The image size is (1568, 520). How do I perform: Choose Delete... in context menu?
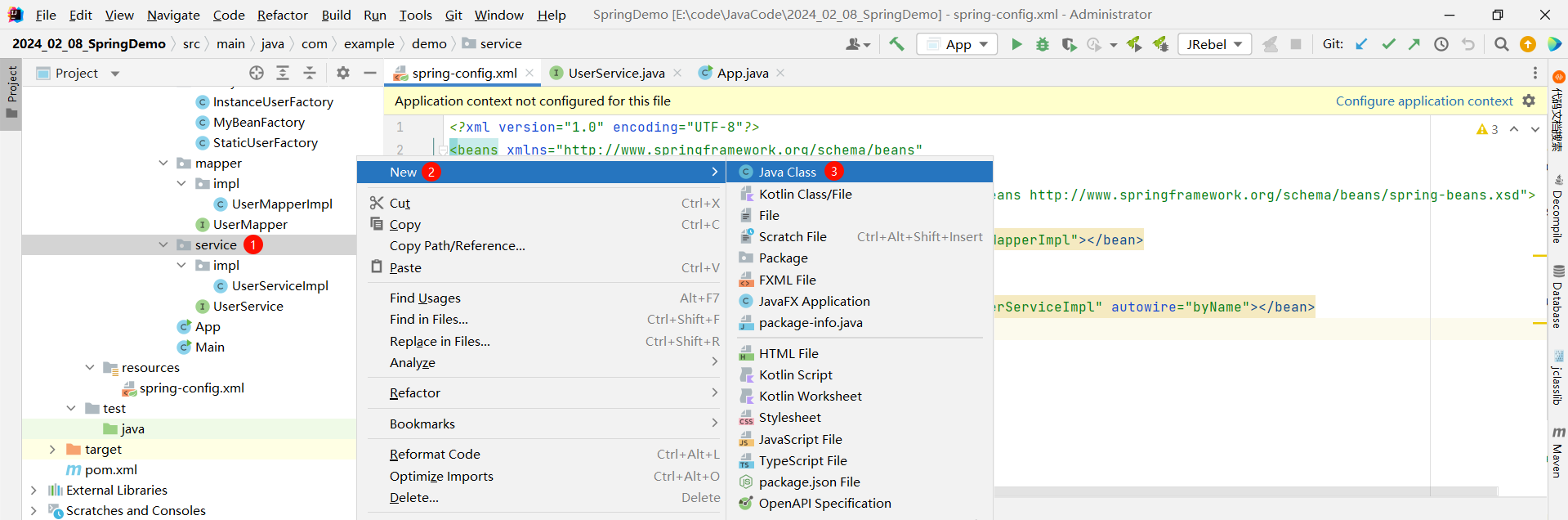tap(542, 497)
